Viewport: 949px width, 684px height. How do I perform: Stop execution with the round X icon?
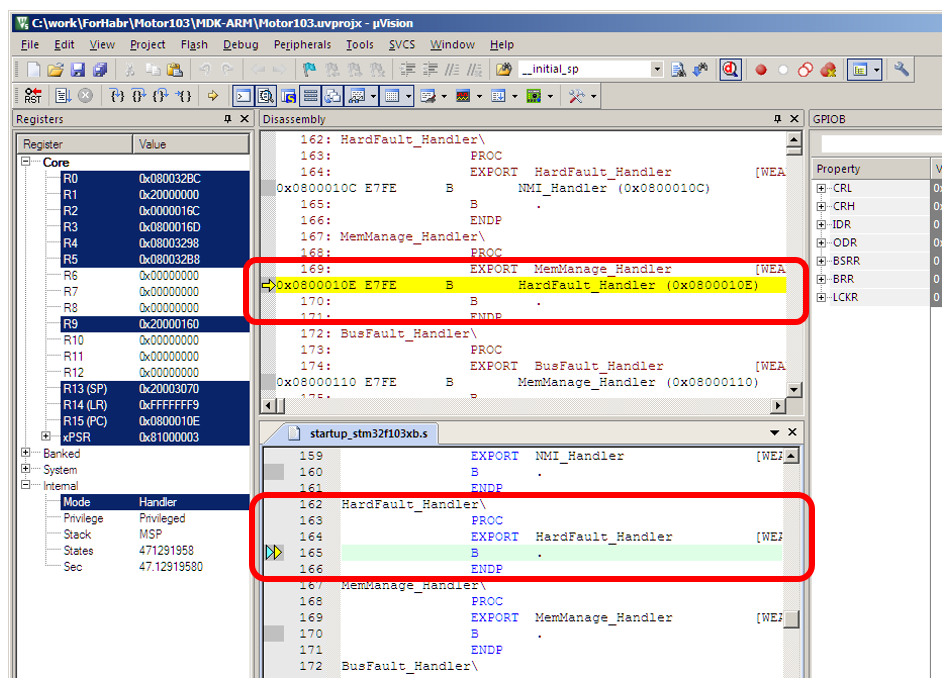85,96
